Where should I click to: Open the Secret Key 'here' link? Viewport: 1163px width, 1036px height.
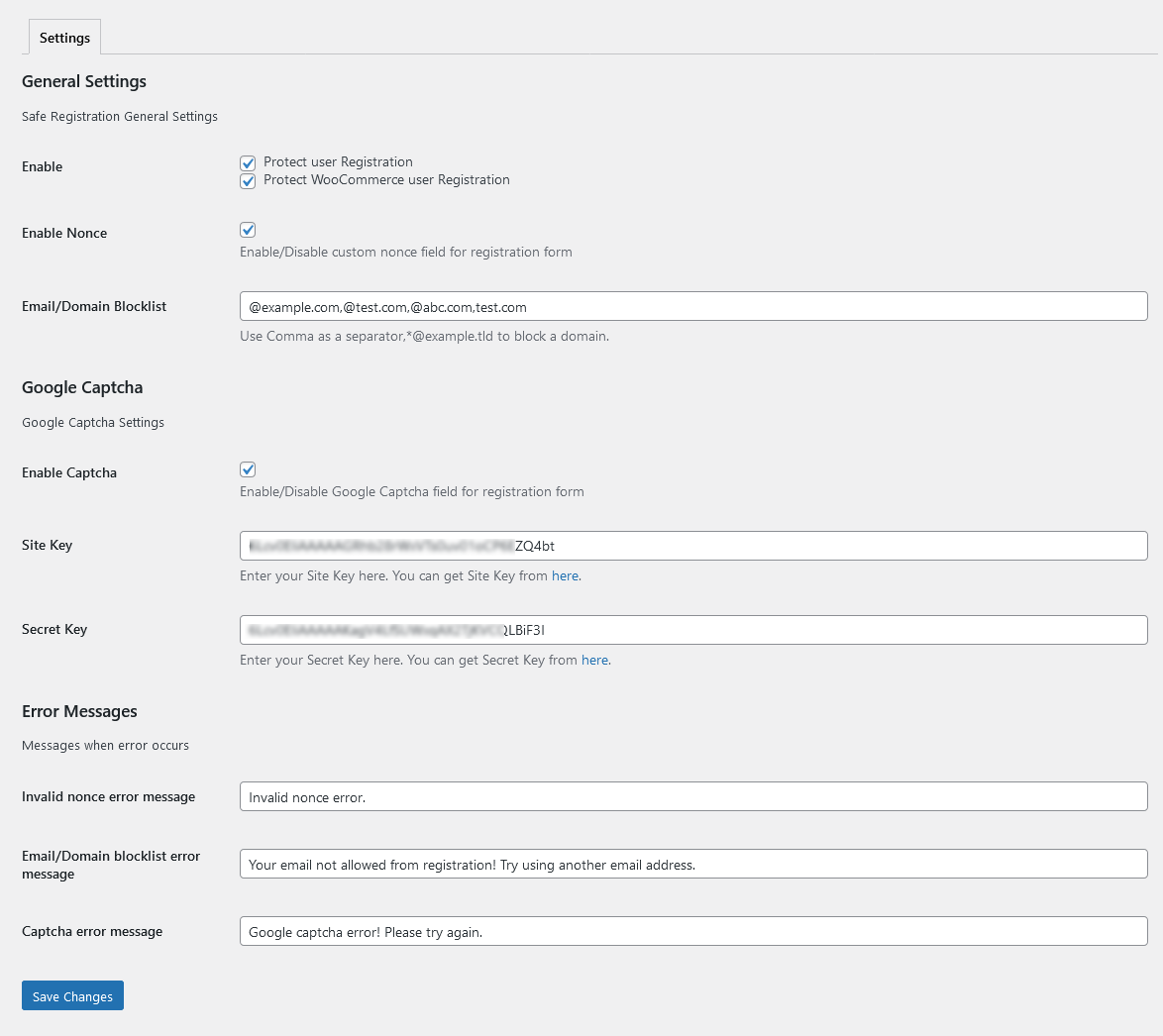tap(594, 660)
